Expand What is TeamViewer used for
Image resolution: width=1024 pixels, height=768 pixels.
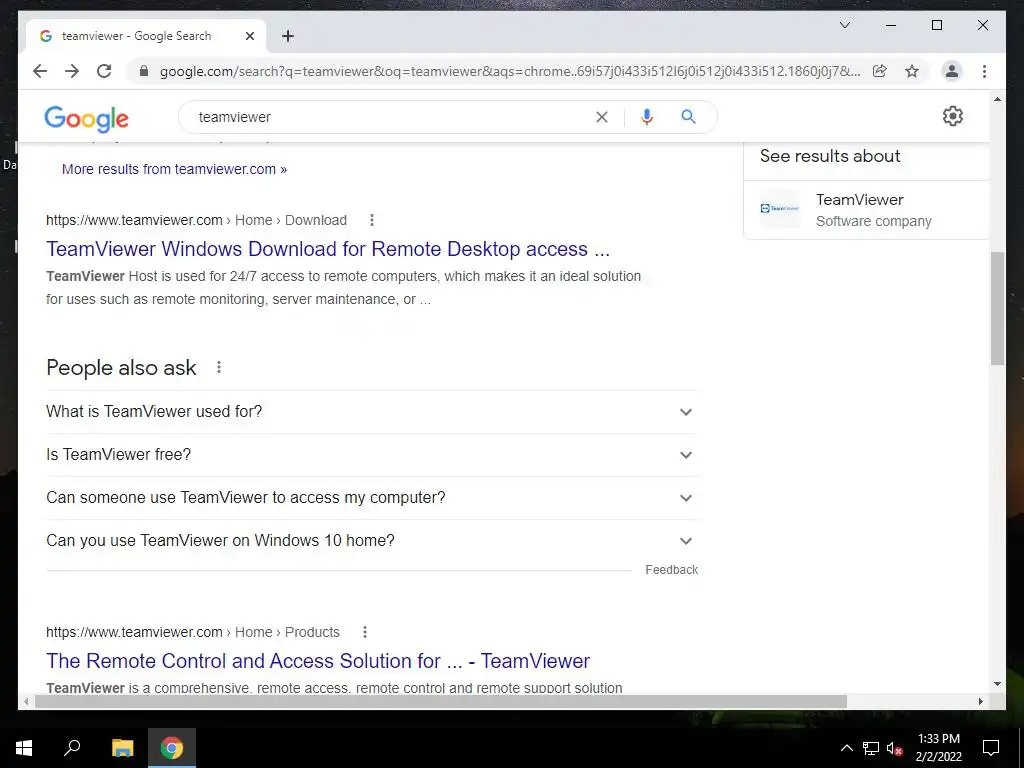coord(372,411)
